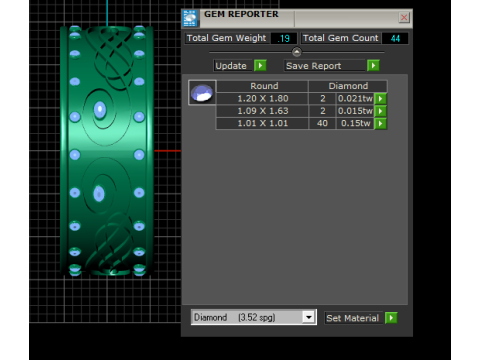This screenshot has width=480, height=360.
Task: Click the Gem Reporter title bar icon
Action: pyautogui.click(x=190, y=18)
